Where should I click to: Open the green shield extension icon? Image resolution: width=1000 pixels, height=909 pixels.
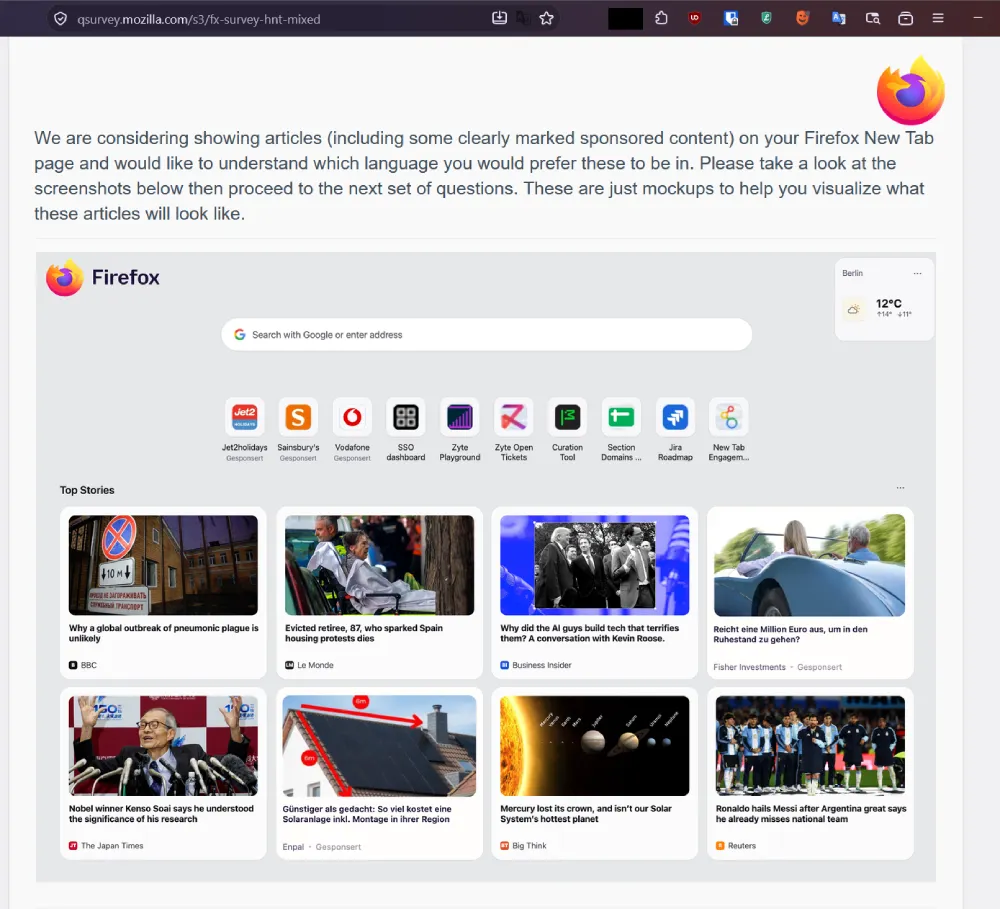click(x=767, y=18)
